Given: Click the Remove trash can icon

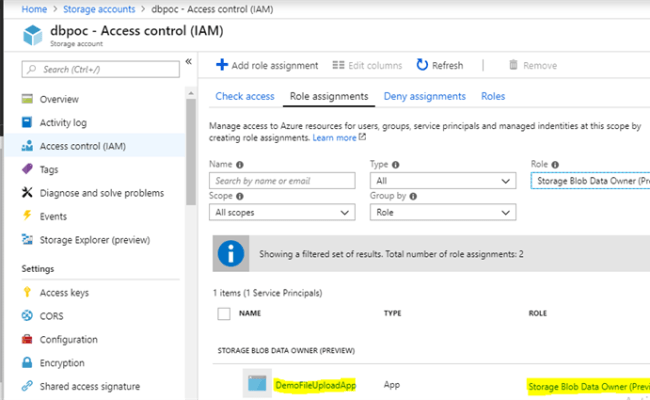Looking at the screenshot, I should [513, 65].
